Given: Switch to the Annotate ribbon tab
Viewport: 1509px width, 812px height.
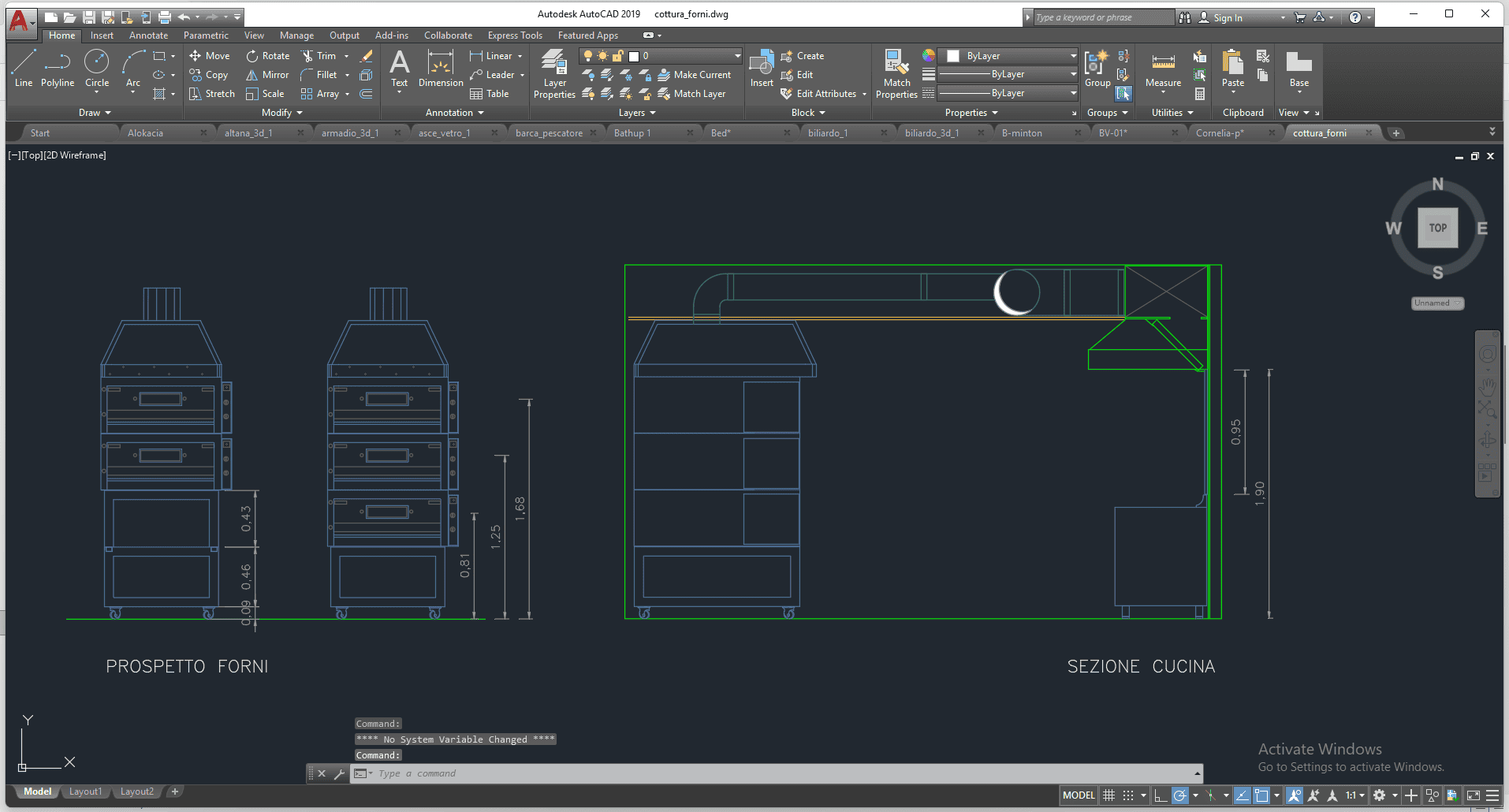Looking at the screenshot, I should pos(148,35).
